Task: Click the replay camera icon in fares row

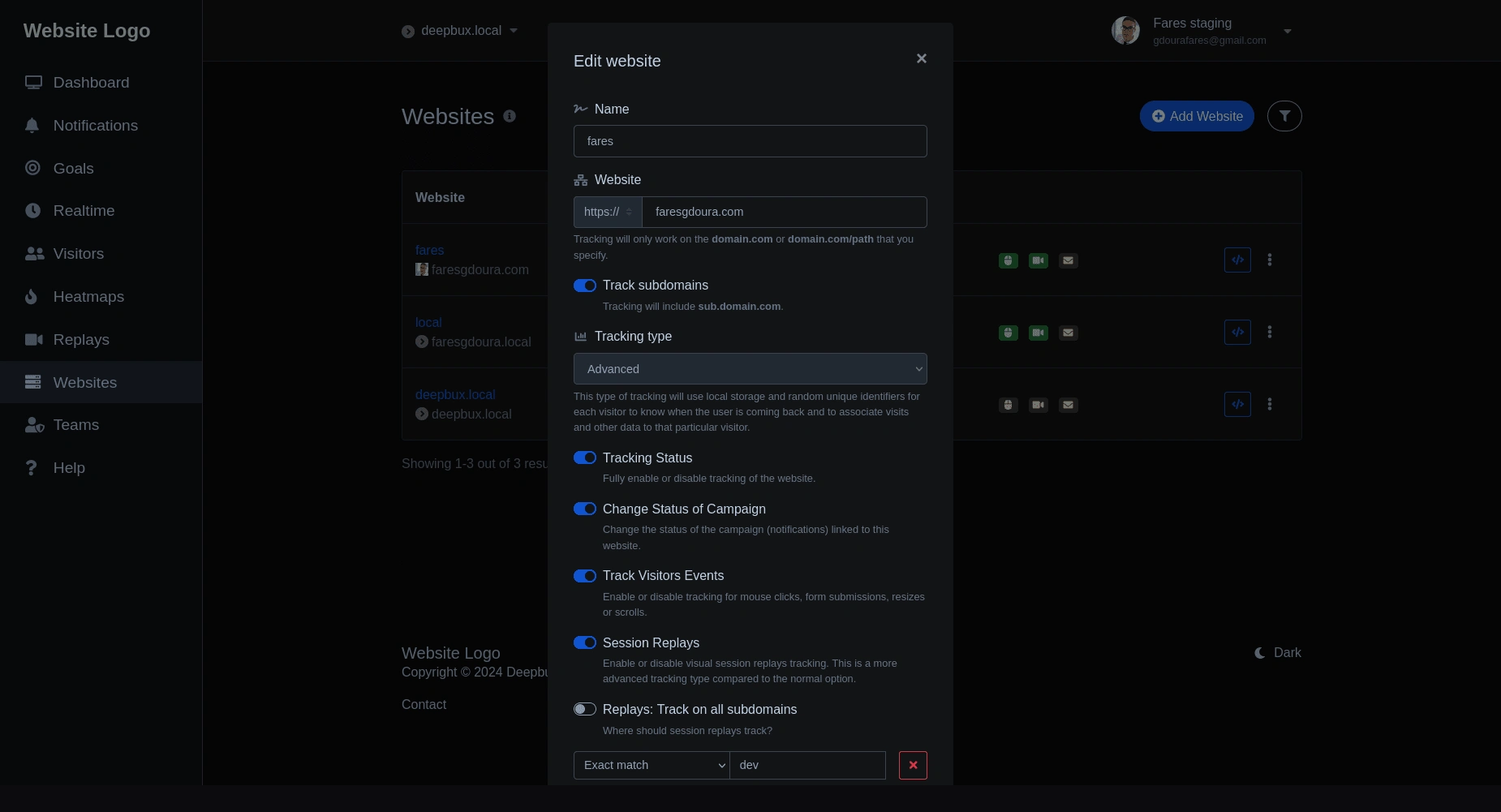Action: (x=1039, y=260)
